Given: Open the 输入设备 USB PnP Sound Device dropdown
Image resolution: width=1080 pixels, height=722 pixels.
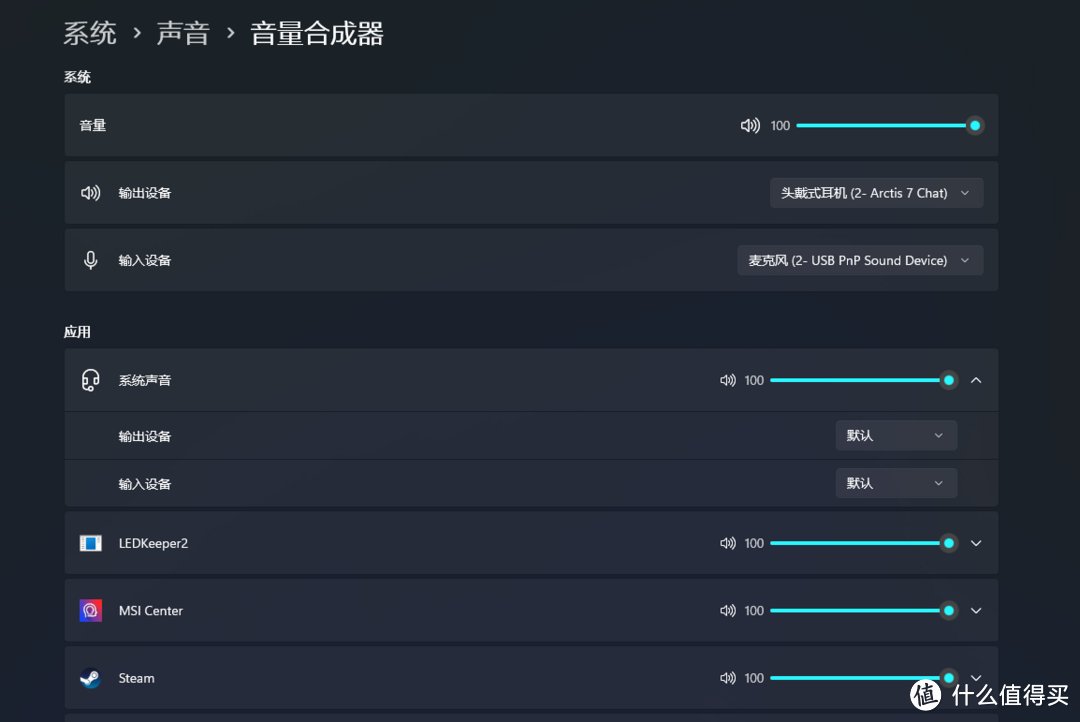Looking at the screenshot, I should point(860,260).
